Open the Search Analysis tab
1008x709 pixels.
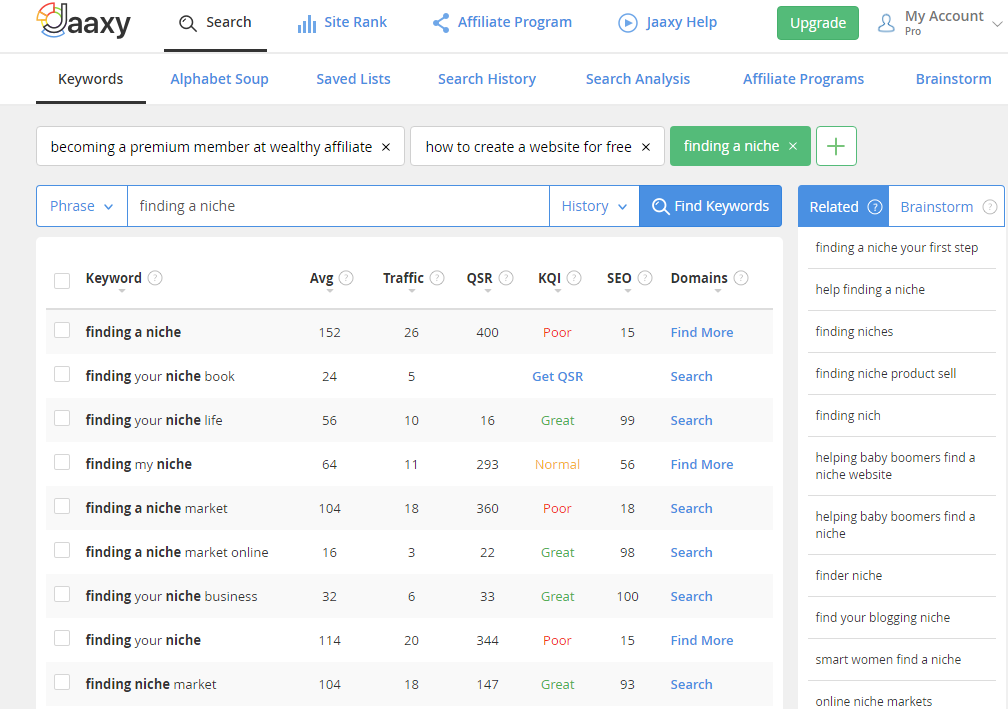638,79
